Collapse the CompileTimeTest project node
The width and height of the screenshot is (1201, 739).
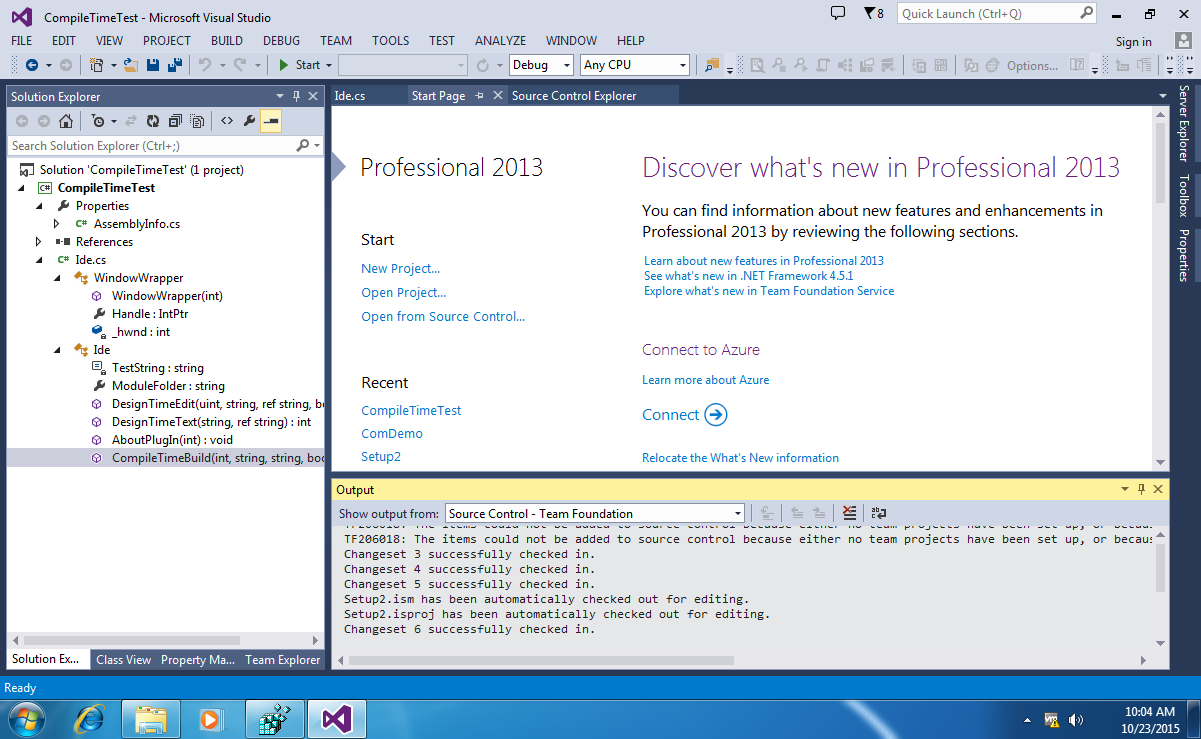tap(22, 188)
